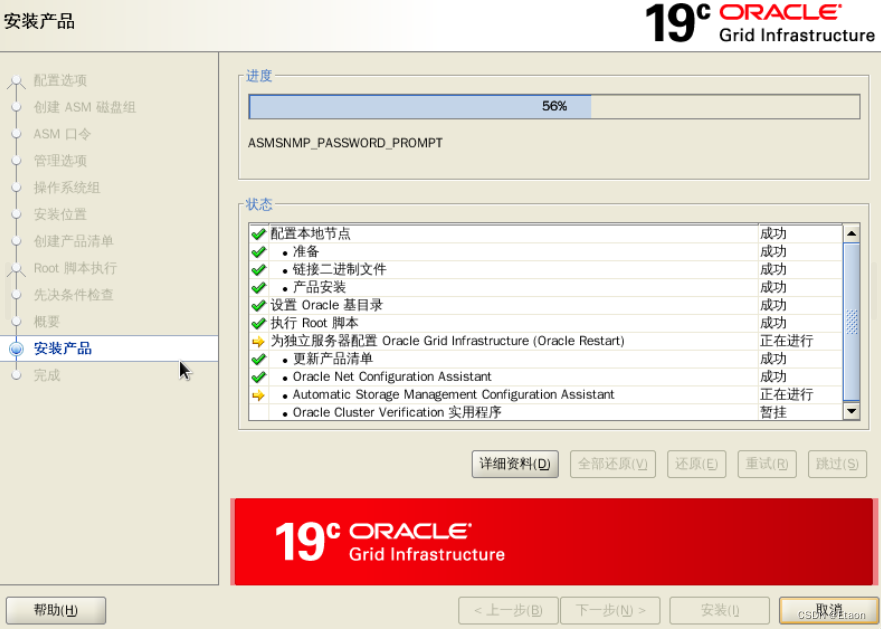Click the Oracle Cluster Verification 实用程序 row
Viewport: 881px width, 629px height.
coord(546,413)
